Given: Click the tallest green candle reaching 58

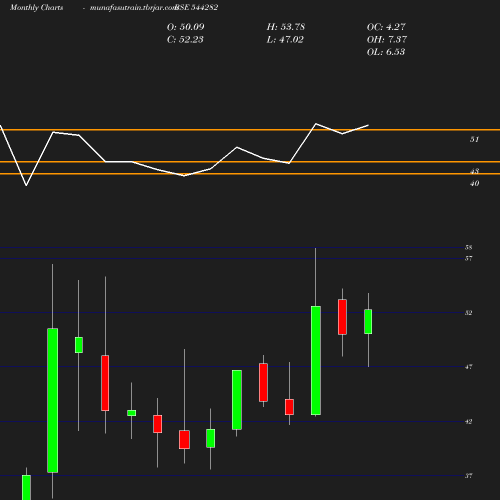Looking at the screenshot, I should (x=316, y=360).
